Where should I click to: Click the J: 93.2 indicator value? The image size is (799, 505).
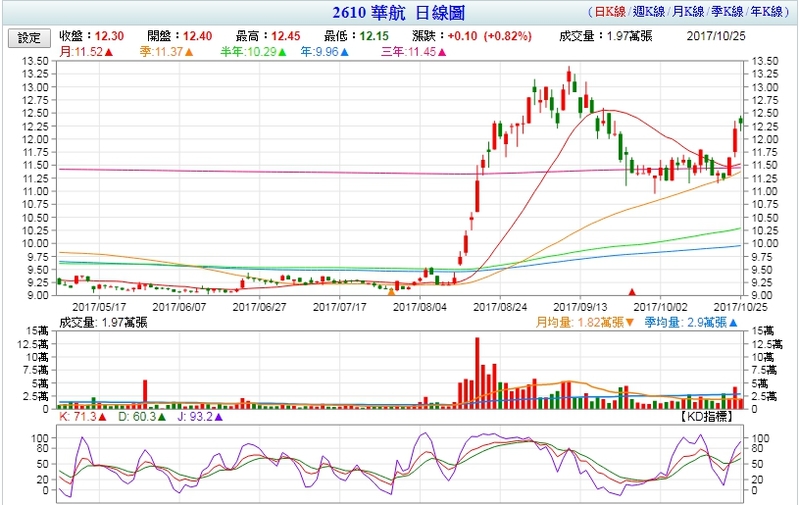click(200, 417)
